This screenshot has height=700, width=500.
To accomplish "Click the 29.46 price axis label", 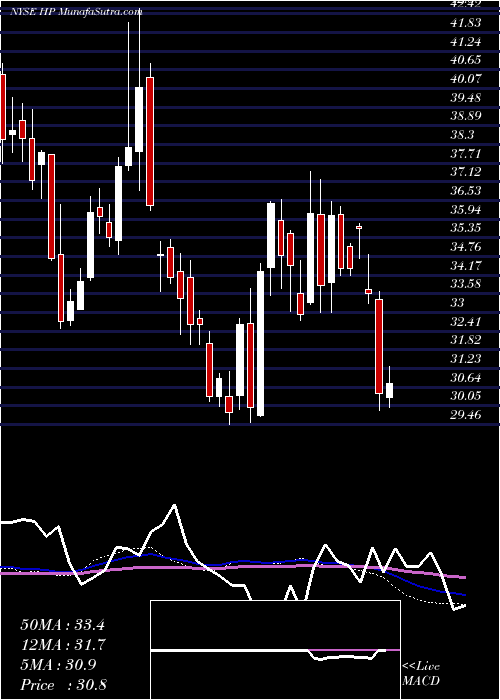I will (466, 415).
